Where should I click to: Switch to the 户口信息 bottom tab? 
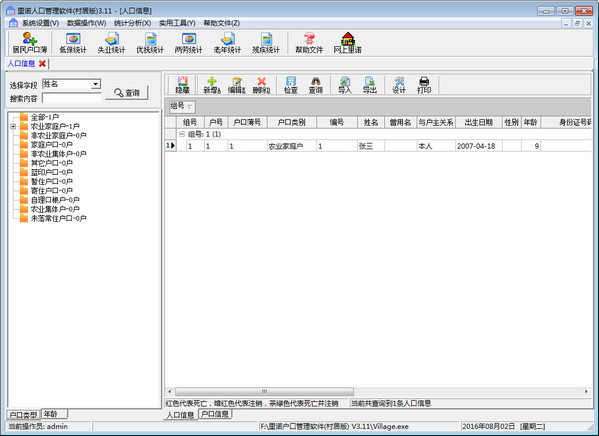pyautogui.click(x=215, y=414)
